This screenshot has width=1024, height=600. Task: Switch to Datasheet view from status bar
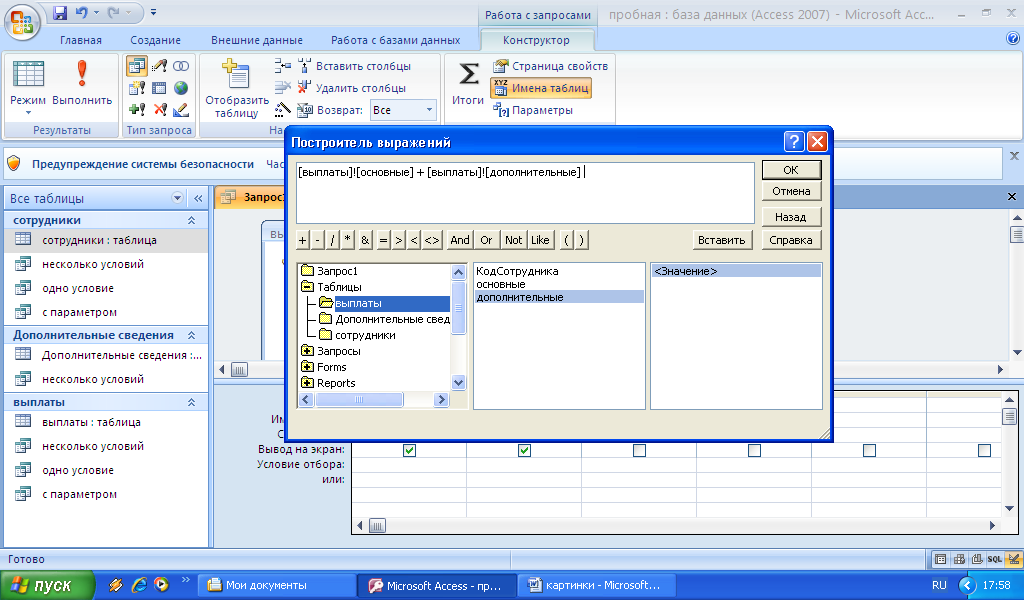click(x=940, y=559)
